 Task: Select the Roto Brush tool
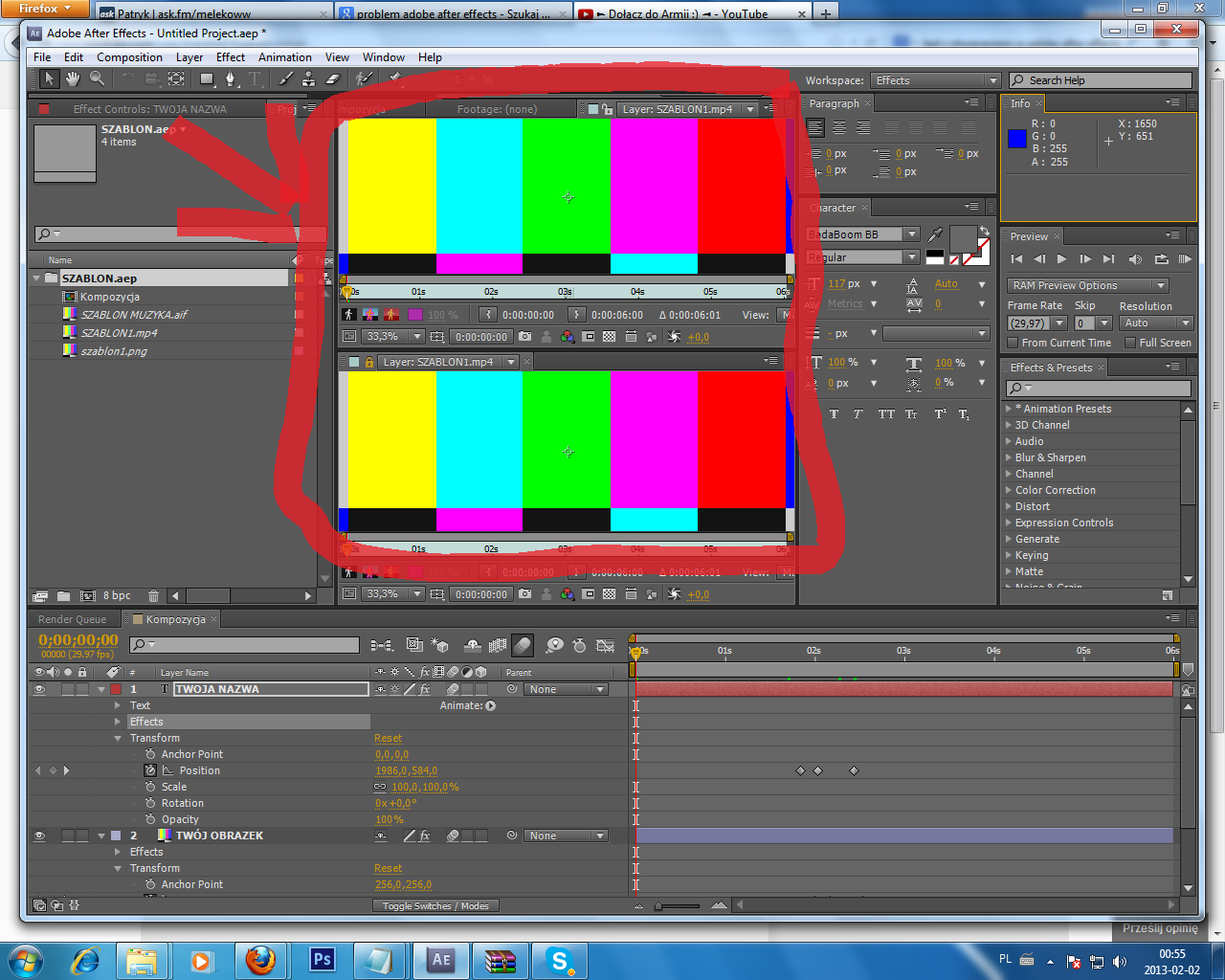(x=364, y=78)
